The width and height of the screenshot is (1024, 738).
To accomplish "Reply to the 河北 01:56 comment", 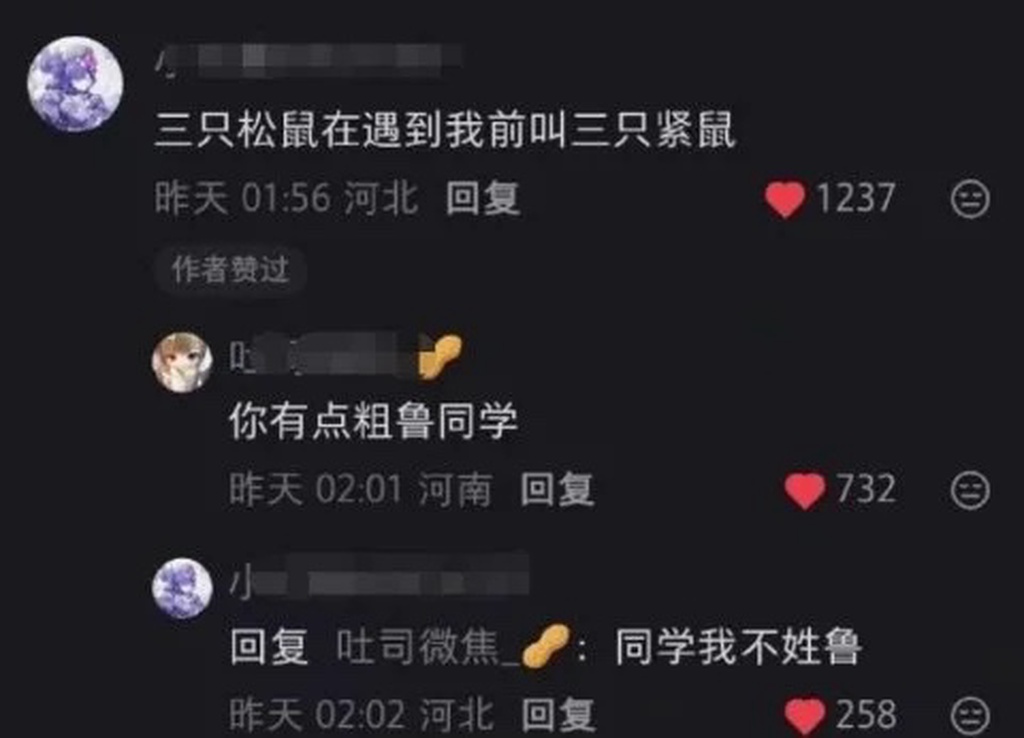I will pos(483,198).
